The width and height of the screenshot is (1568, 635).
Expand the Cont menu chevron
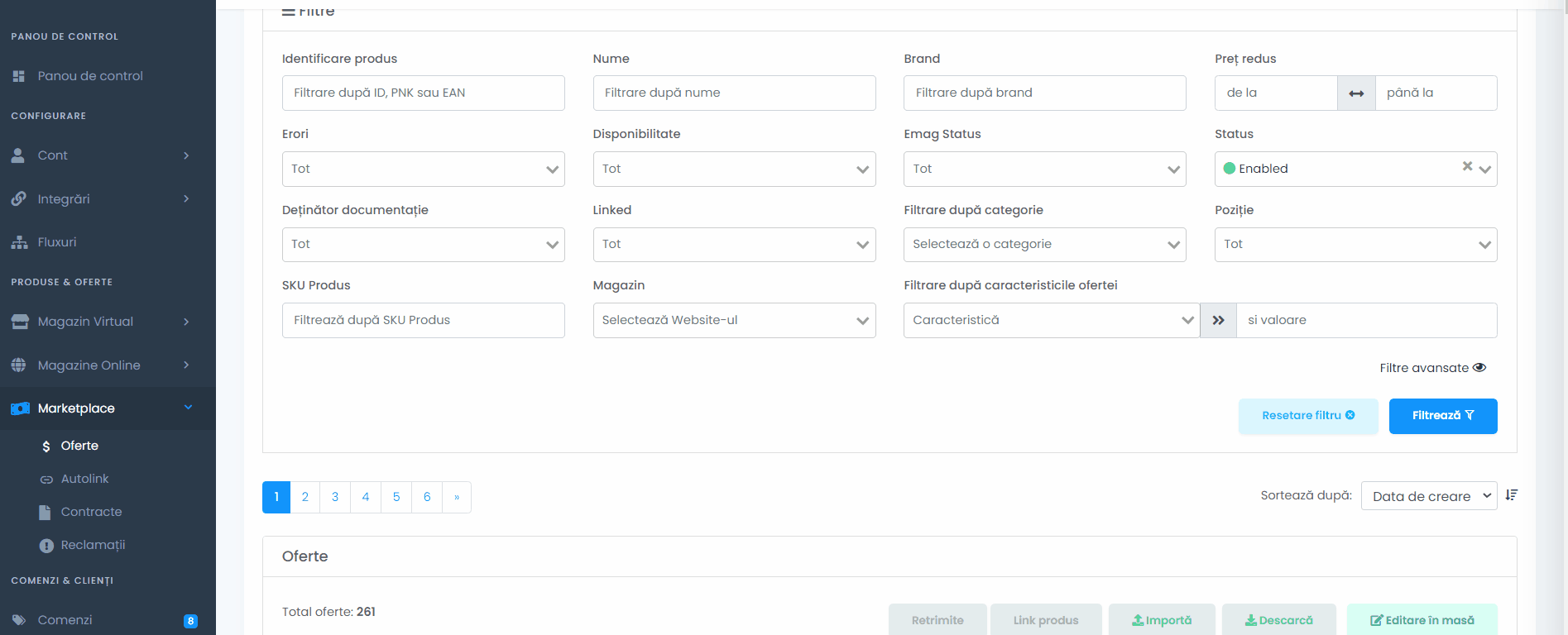186,155
